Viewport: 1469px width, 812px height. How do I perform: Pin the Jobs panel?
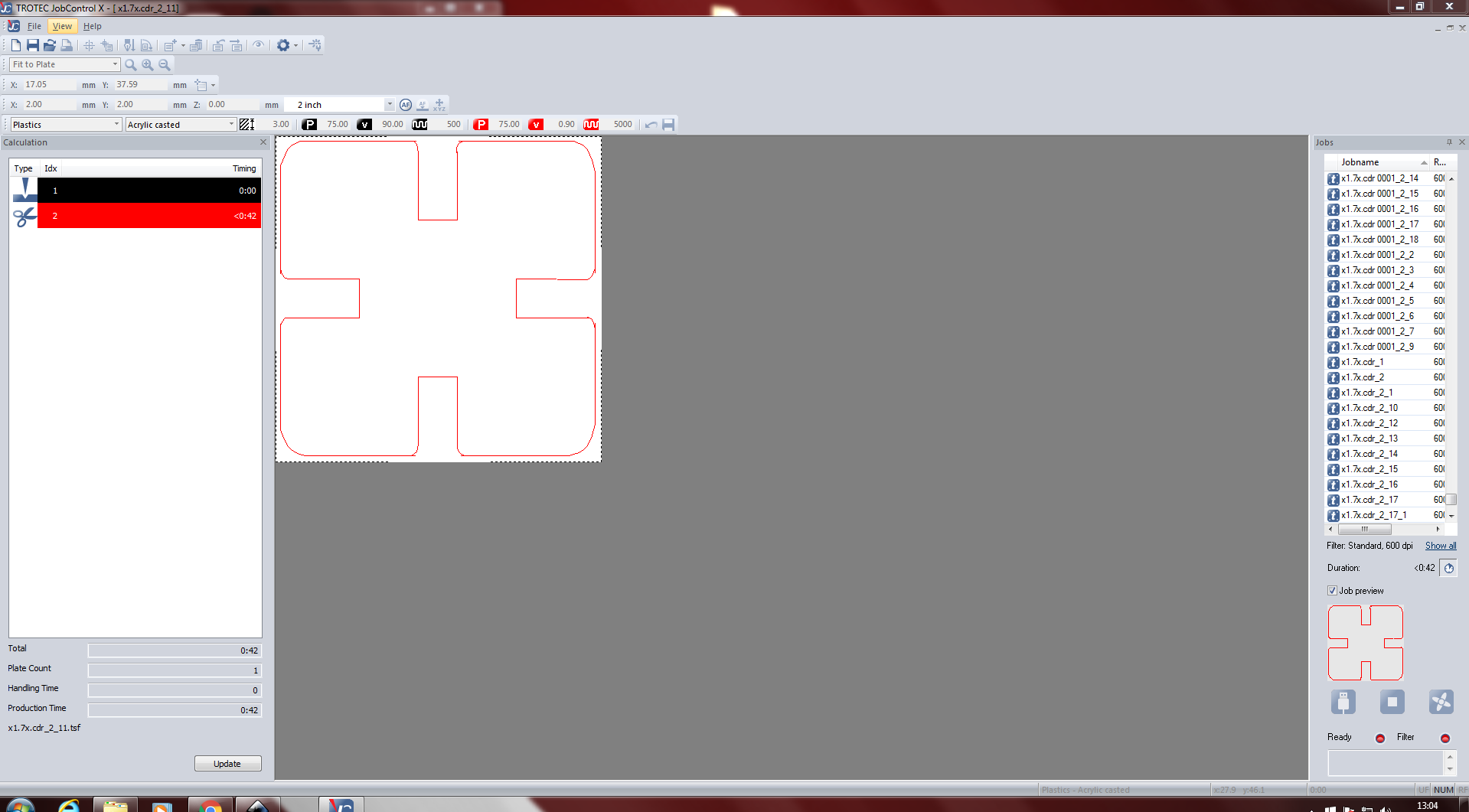pyautogui.click(x=1449, y=142)
